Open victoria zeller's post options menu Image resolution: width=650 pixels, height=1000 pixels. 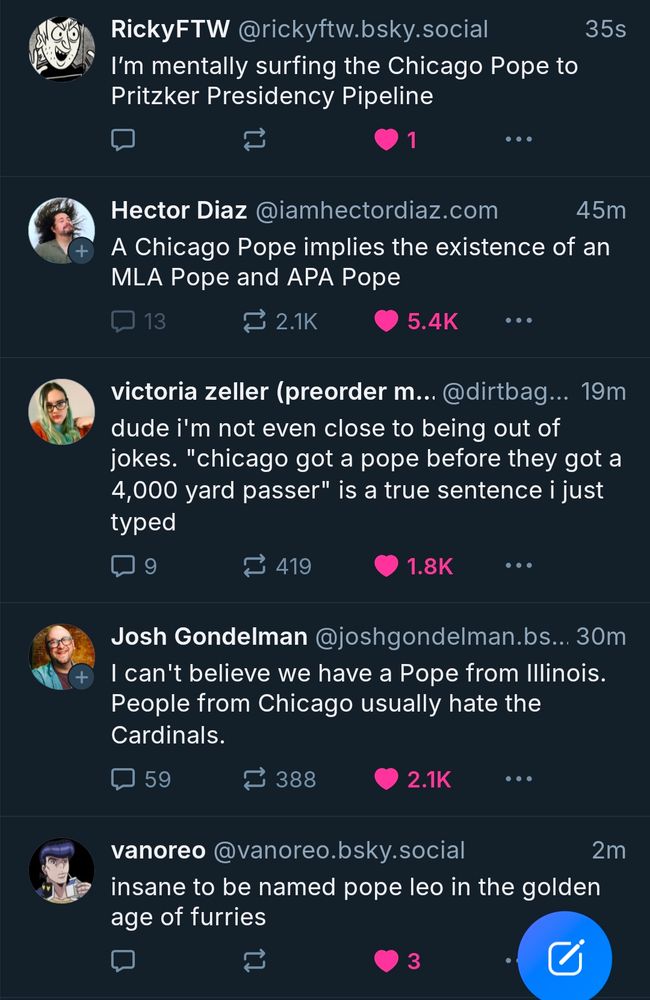[x=519, y=565]
